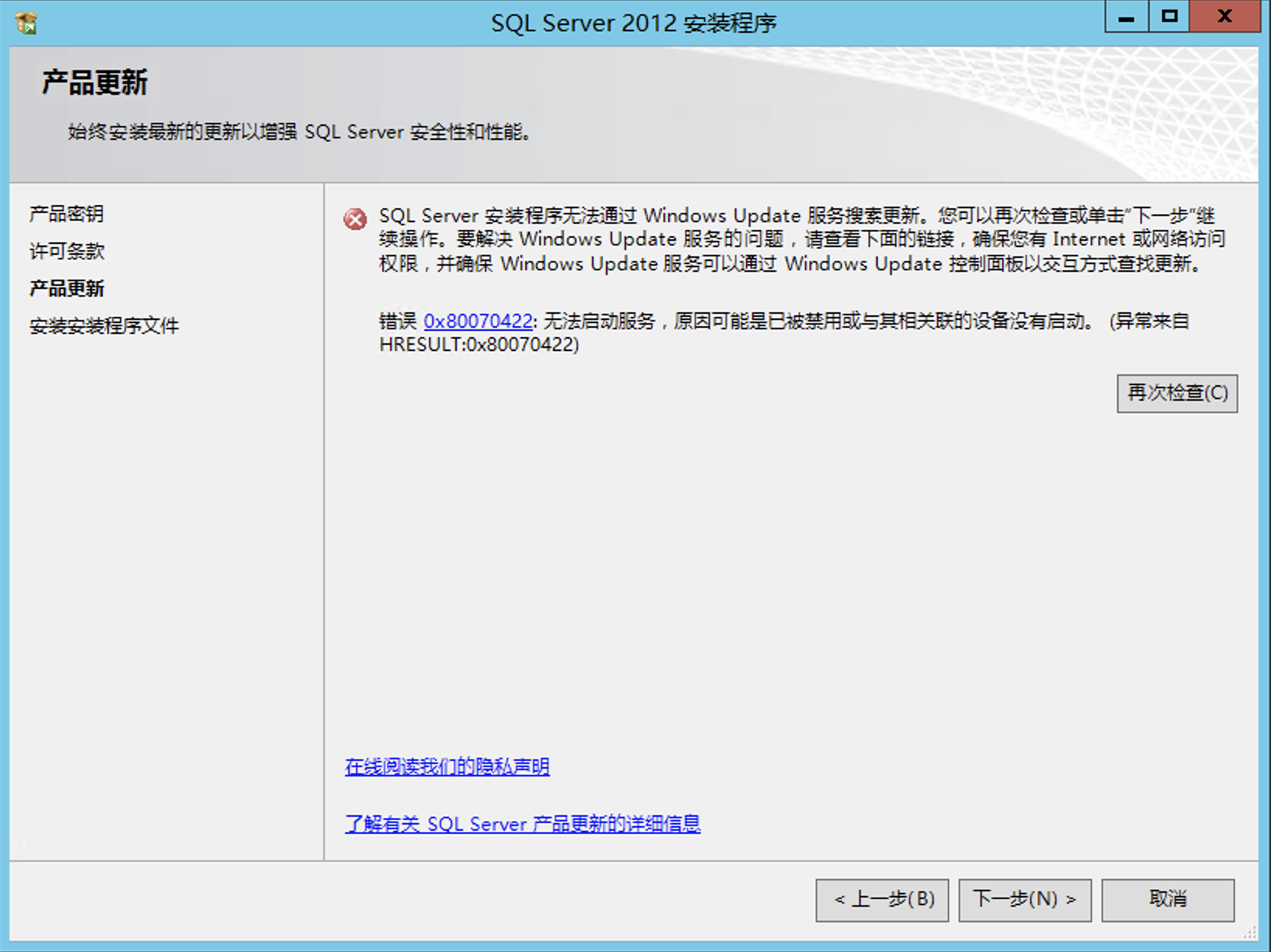The image size is (1271, 952).
Task: Click the SQL Server 2012 安装程序 title text
Action: coord(634,23)
